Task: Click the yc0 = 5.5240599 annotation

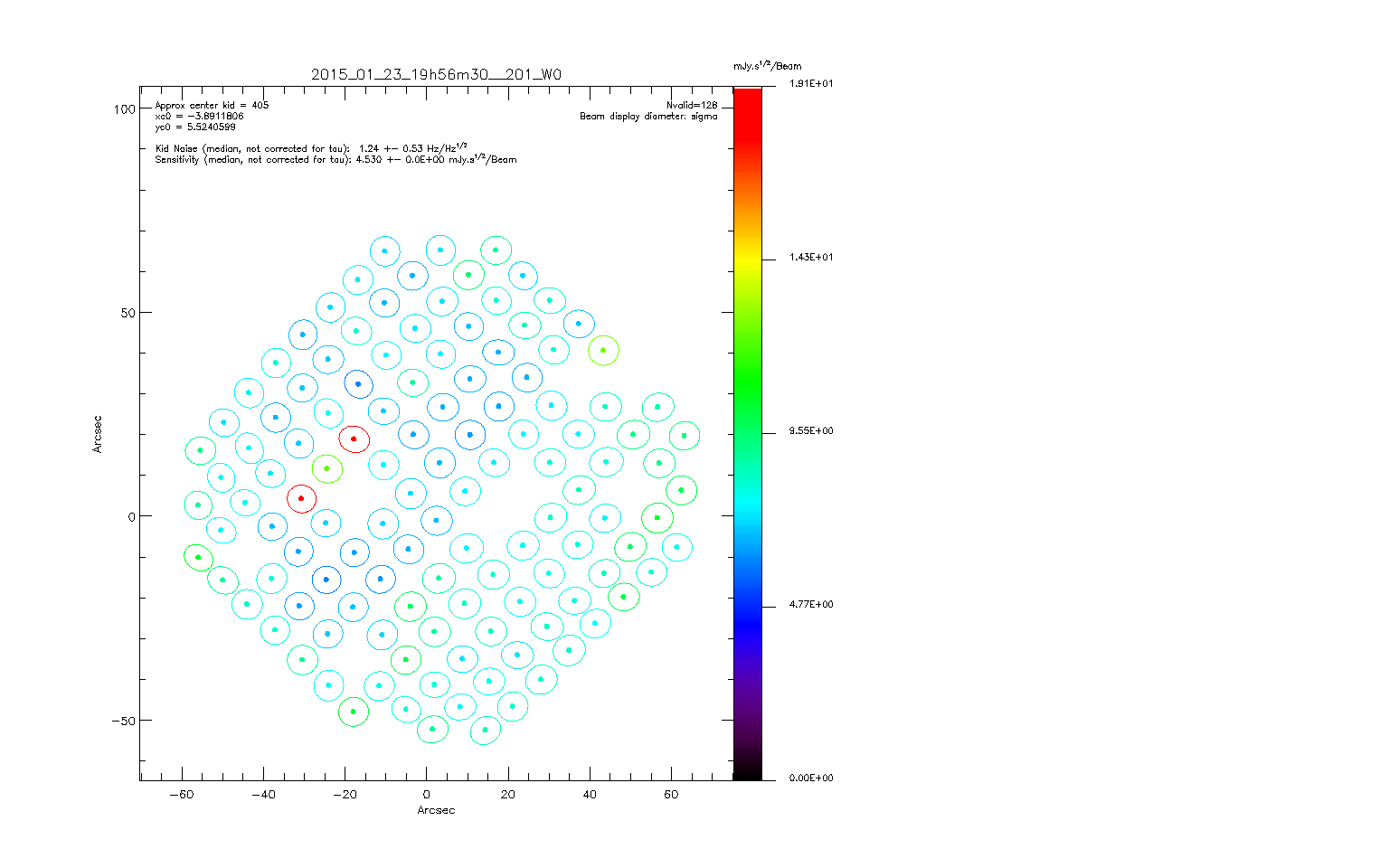Action: [x=195, y=127]
